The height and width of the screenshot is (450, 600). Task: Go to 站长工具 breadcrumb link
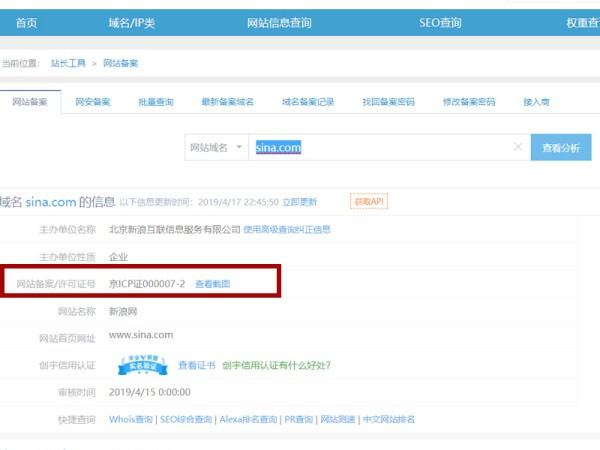point(68,63)
